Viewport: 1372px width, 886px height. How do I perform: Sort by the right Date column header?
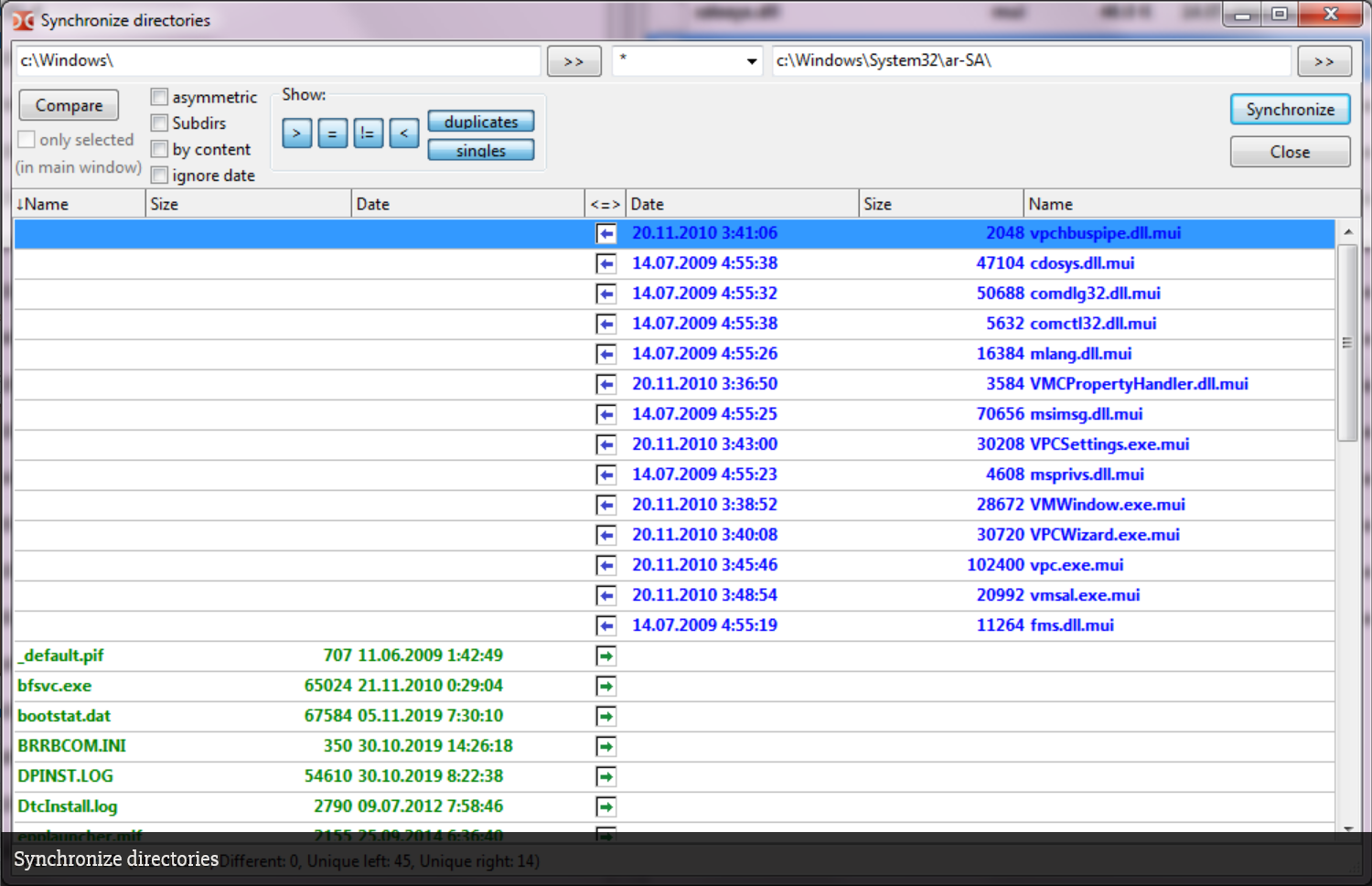tap(743, 204)
